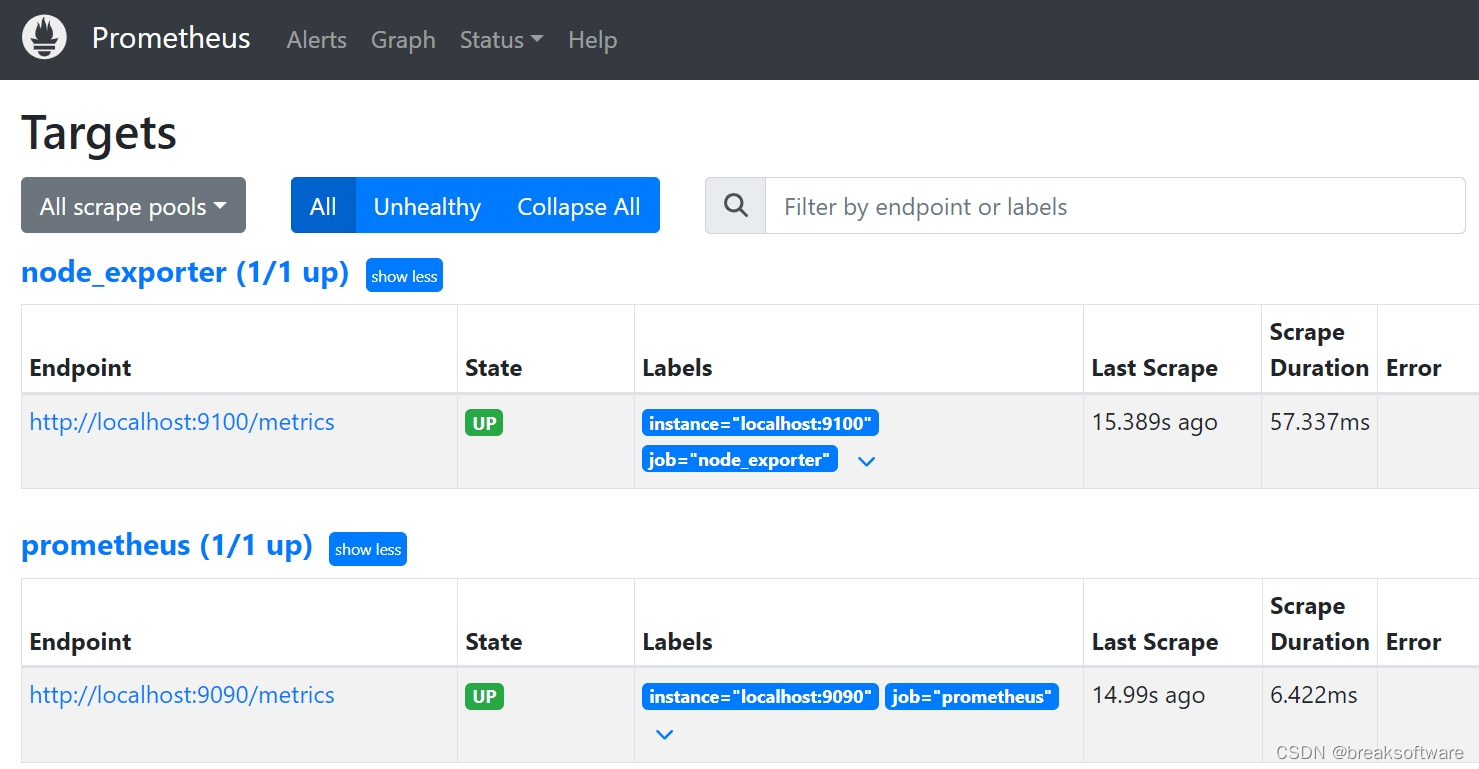Go to the Alerts page
Image resolution: width=1479 pixels, height=769 pixels.
pos(316,40)
